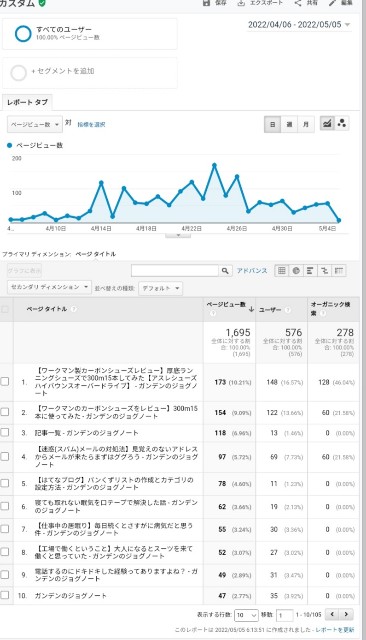Click the peak data point on the chart

tap(214, 165)
